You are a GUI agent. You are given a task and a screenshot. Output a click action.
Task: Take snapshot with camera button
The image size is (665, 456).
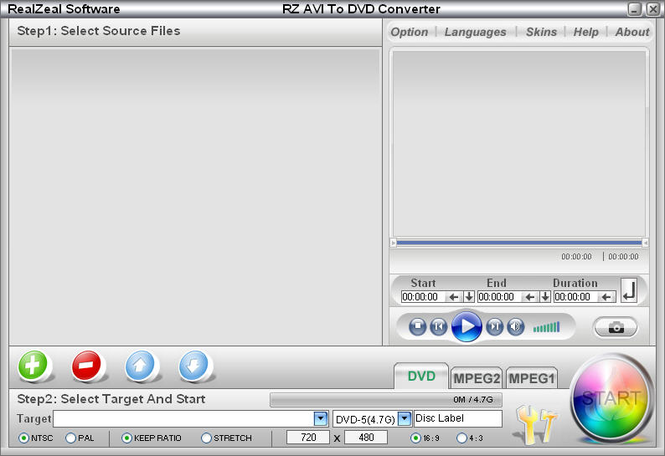pyautogui.click(x=616, y=327)
